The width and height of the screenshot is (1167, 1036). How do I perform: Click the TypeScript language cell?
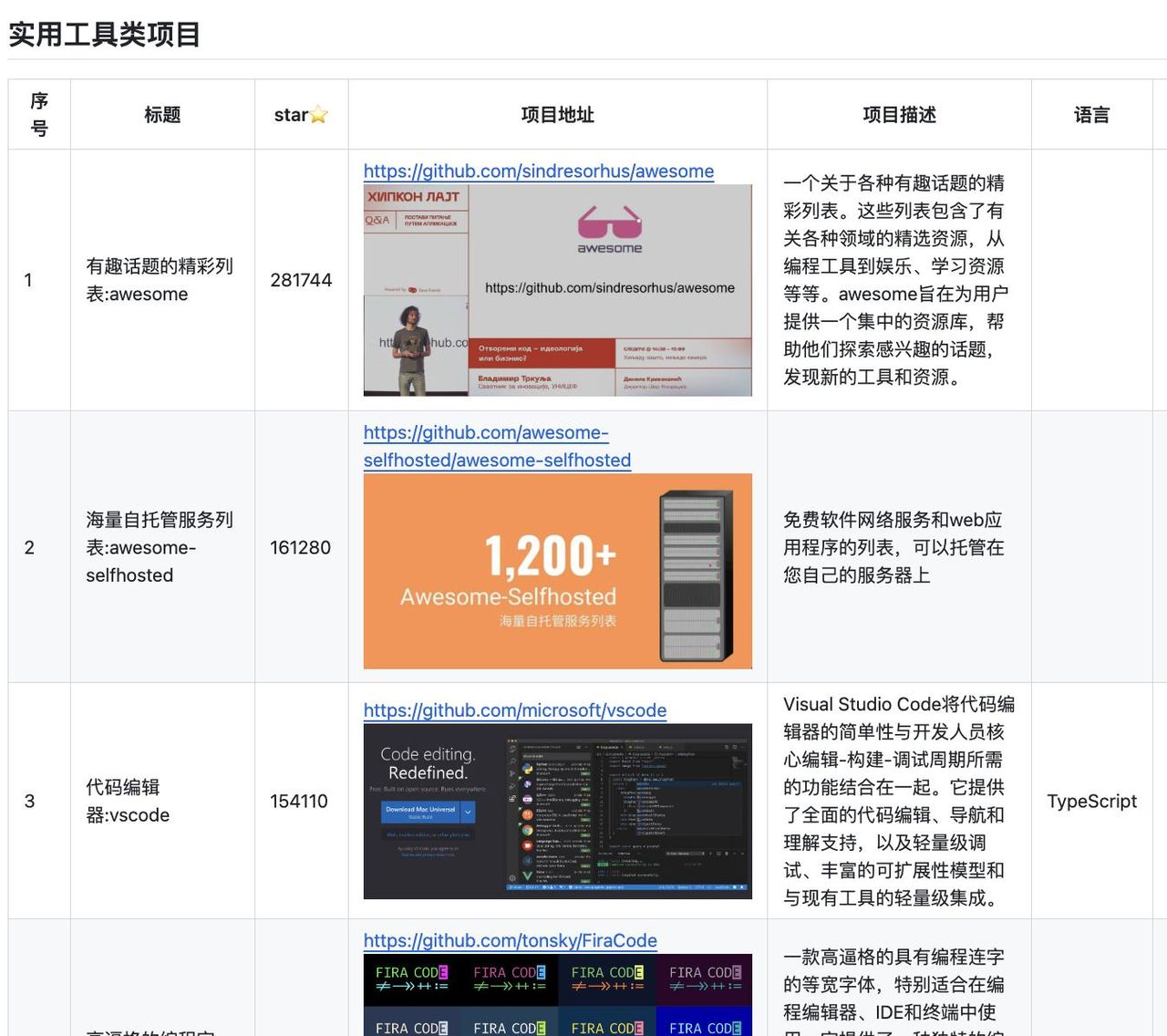tap(1091, 801)
